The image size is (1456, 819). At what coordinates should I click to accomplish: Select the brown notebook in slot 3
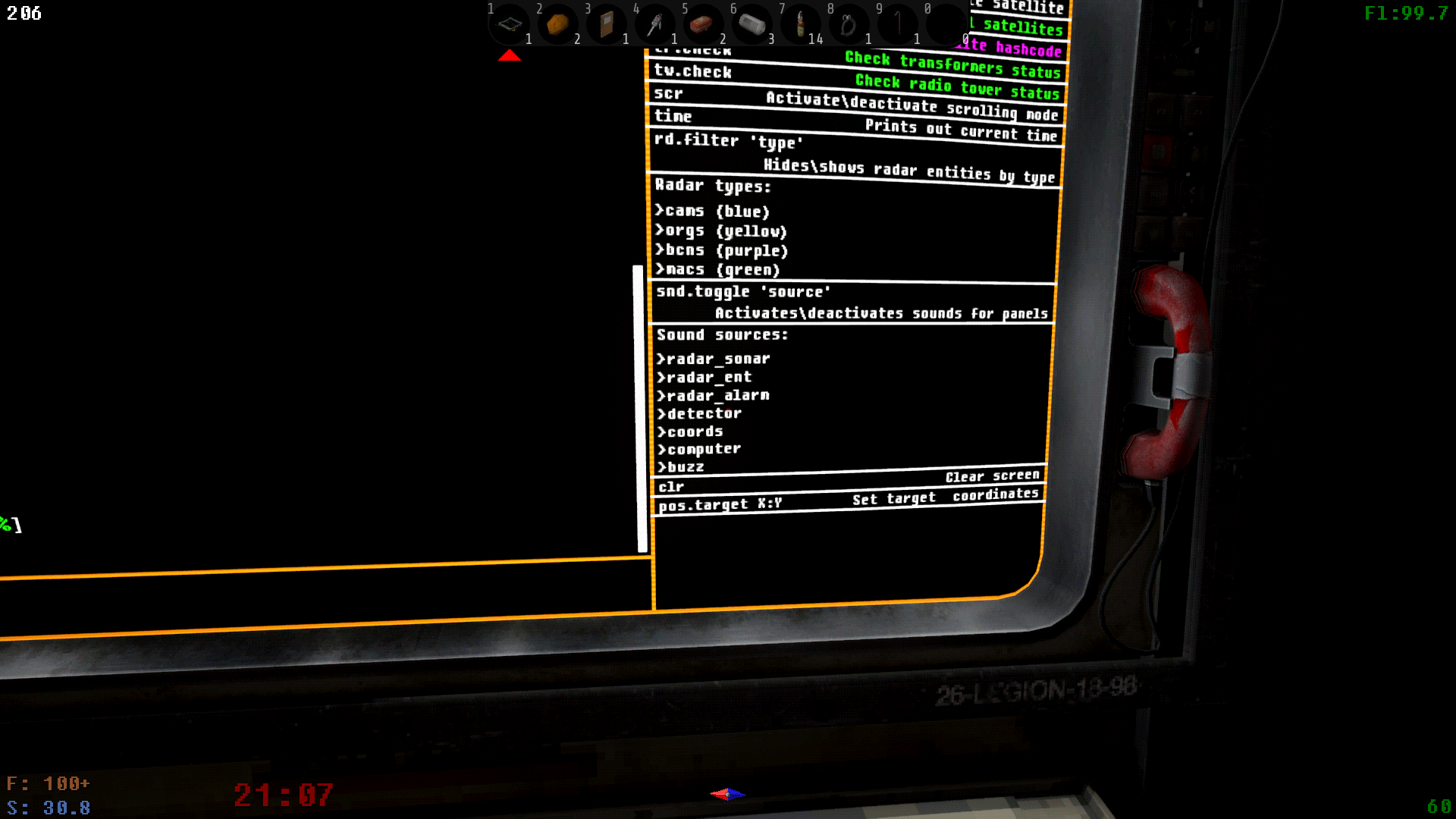pos(607,24)
